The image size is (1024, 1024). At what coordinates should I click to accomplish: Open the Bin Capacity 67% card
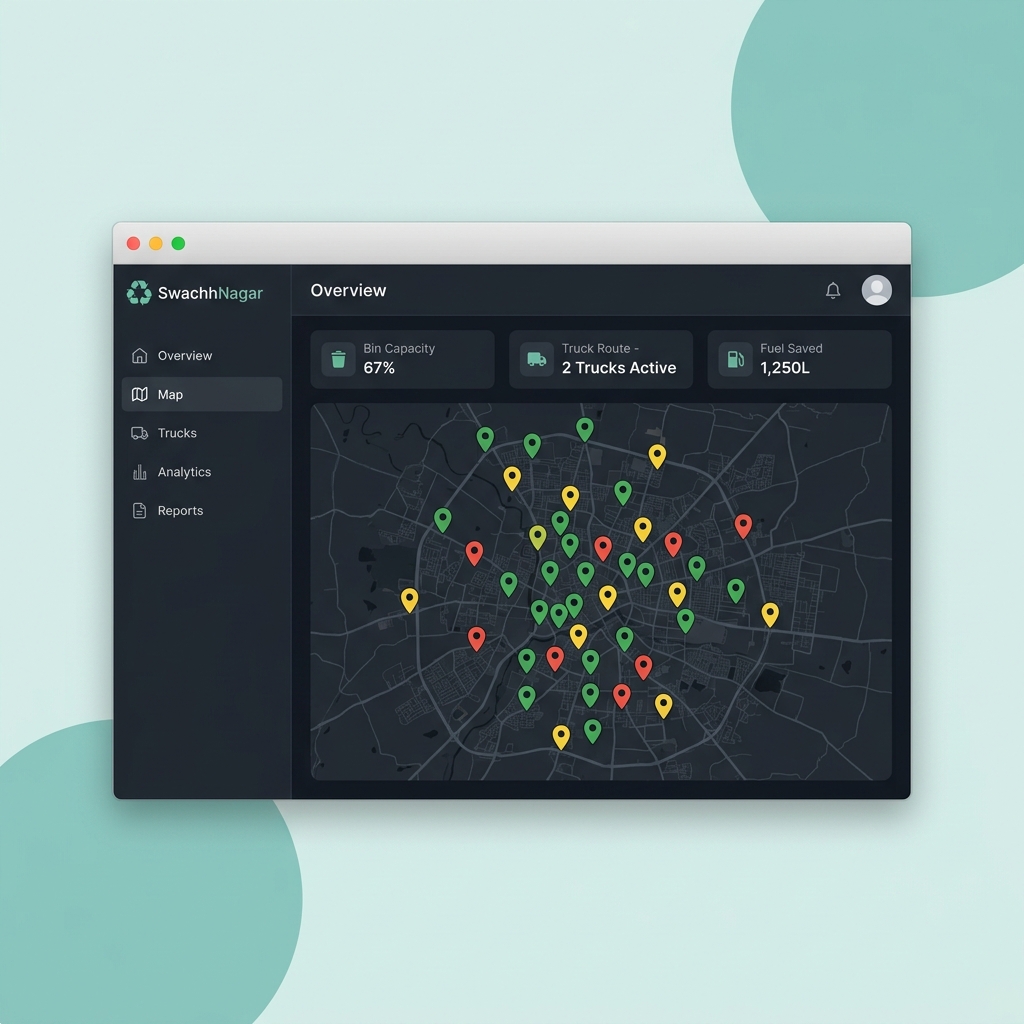tap(402, 359)
